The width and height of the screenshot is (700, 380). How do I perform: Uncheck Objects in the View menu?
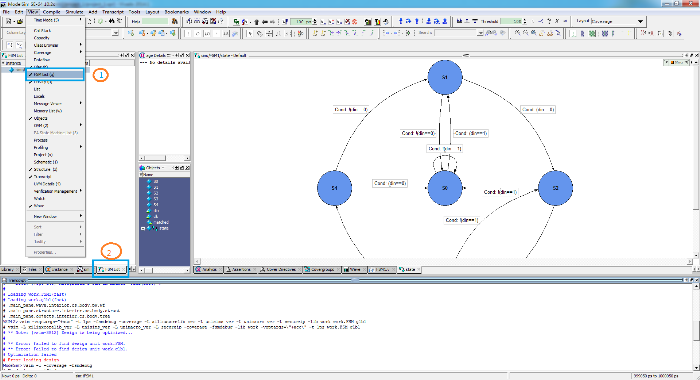[x=55, y=118]
